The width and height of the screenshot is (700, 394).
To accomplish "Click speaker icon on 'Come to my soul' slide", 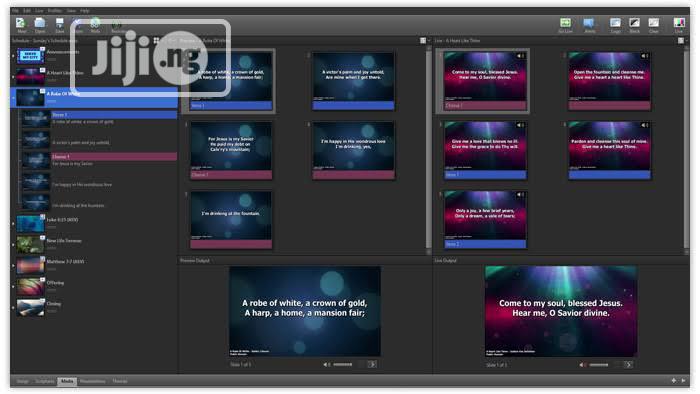I will [520, 56].
